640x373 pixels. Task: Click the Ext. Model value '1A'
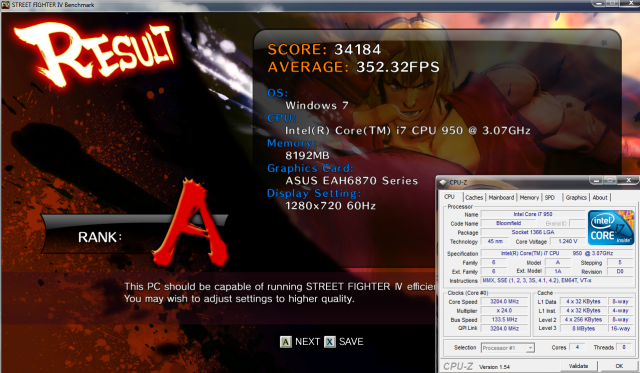pyautogui.click(x=558, y=271)
